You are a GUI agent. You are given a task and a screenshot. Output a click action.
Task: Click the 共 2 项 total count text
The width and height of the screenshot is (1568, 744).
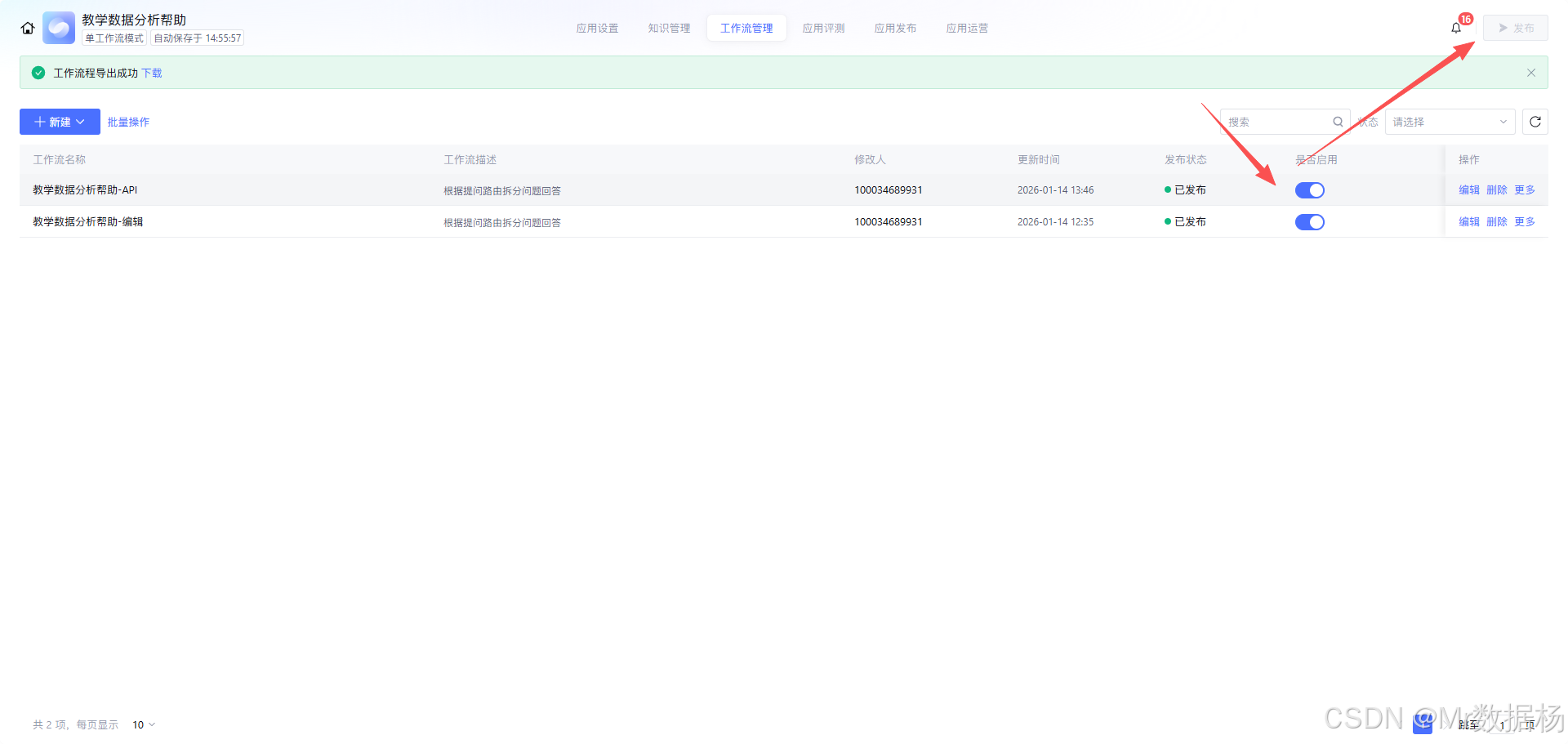tap(50, 724)
